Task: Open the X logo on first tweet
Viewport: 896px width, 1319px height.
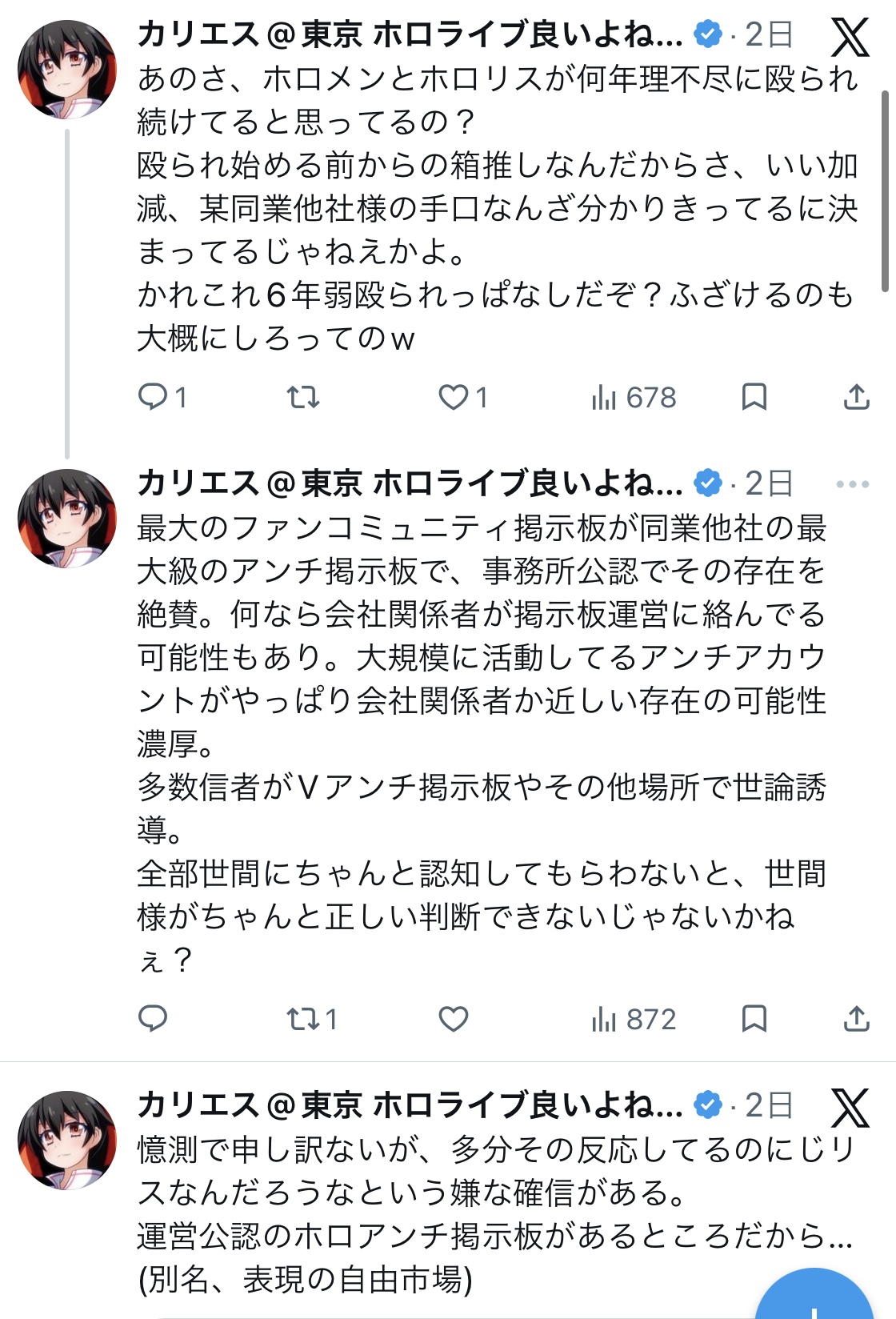Action: [850, 37]
